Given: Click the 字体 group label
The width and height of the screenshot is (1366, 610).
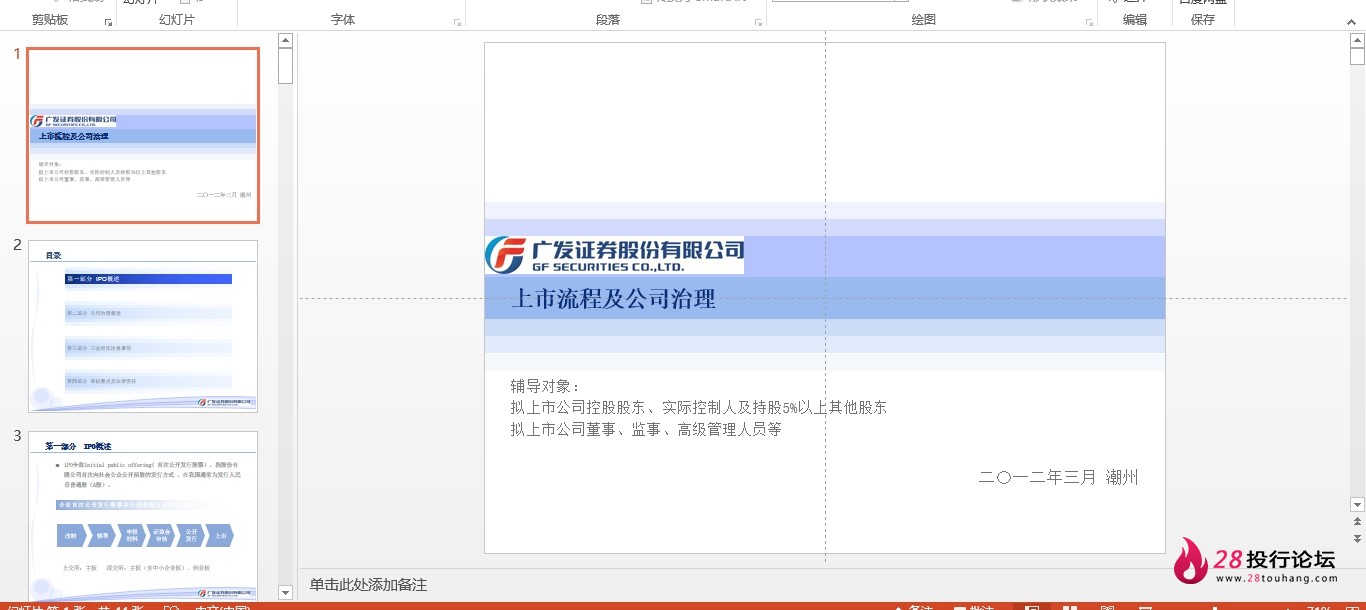Looking at the screenshot, I should click(343, 20).
